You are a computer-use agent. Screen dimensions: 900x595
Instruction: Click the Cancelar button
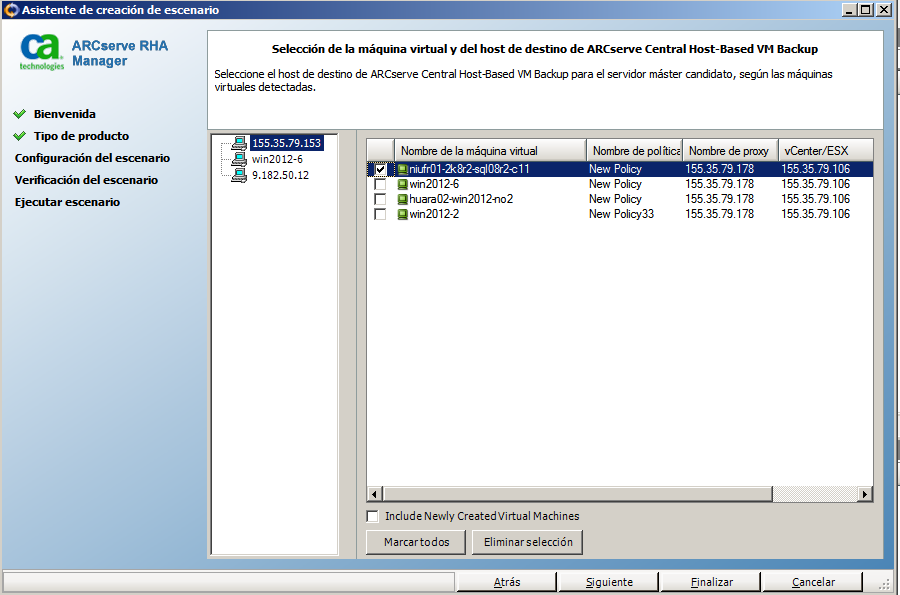tap(813, 582)
